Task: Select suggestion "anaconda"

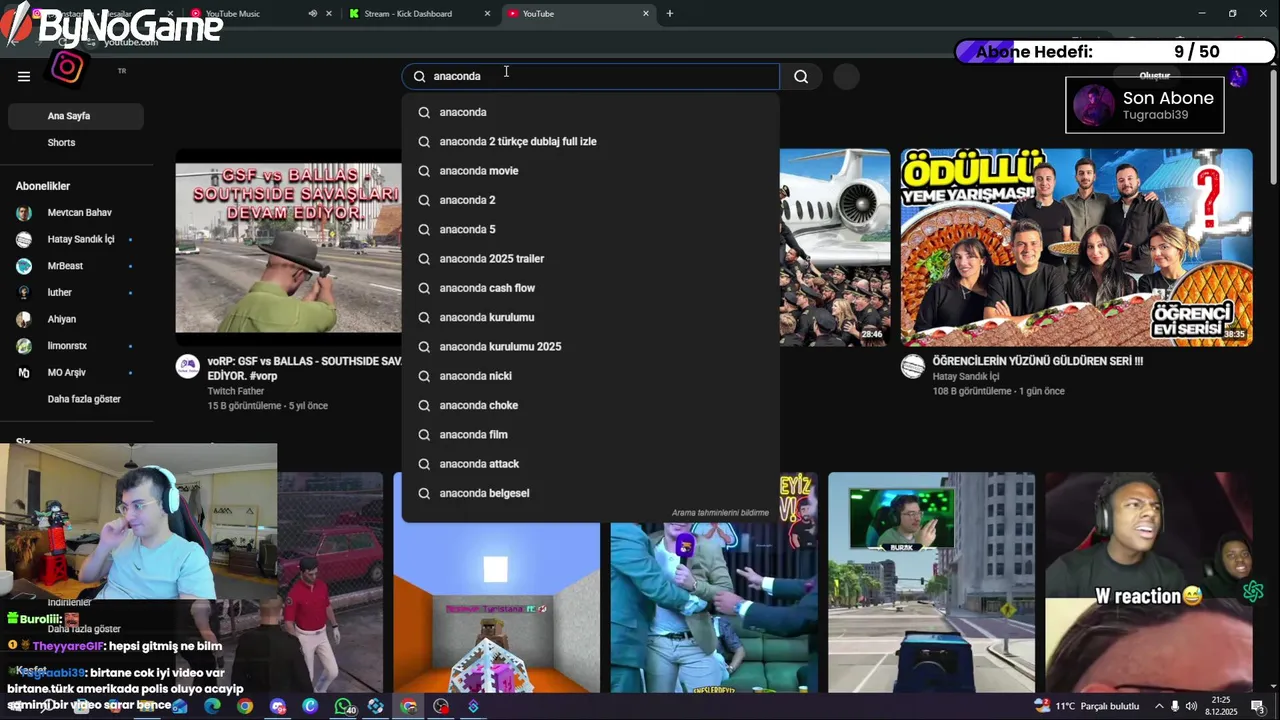Action: click(590, 112)
